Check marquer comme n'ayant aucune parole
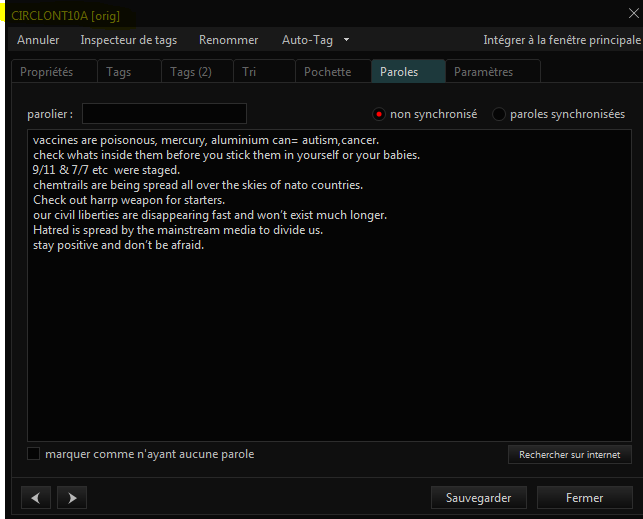 click(x=34, y=454)
